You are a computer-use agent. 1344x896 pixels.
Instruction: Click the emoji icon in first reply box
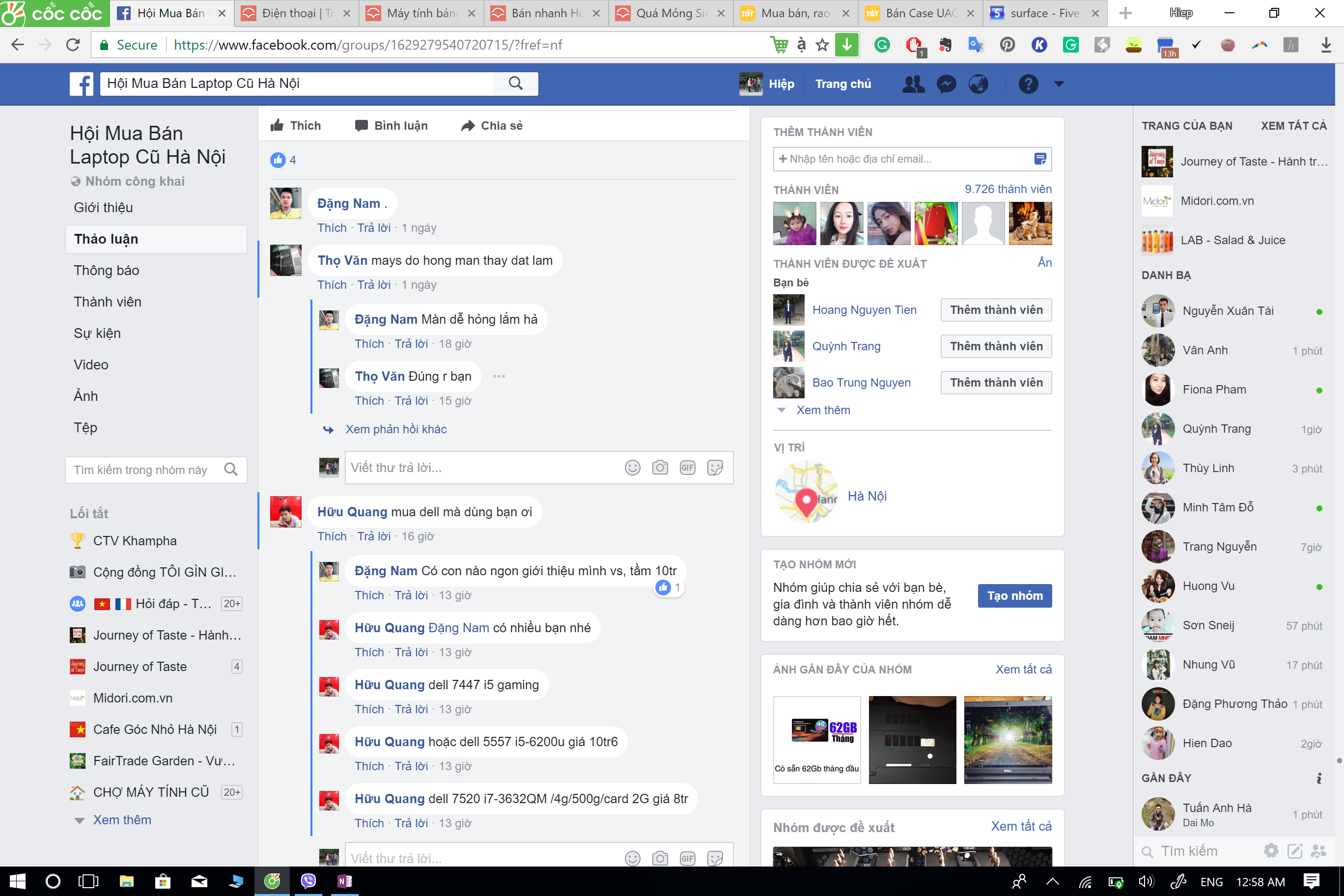click(x=632, y=468)
